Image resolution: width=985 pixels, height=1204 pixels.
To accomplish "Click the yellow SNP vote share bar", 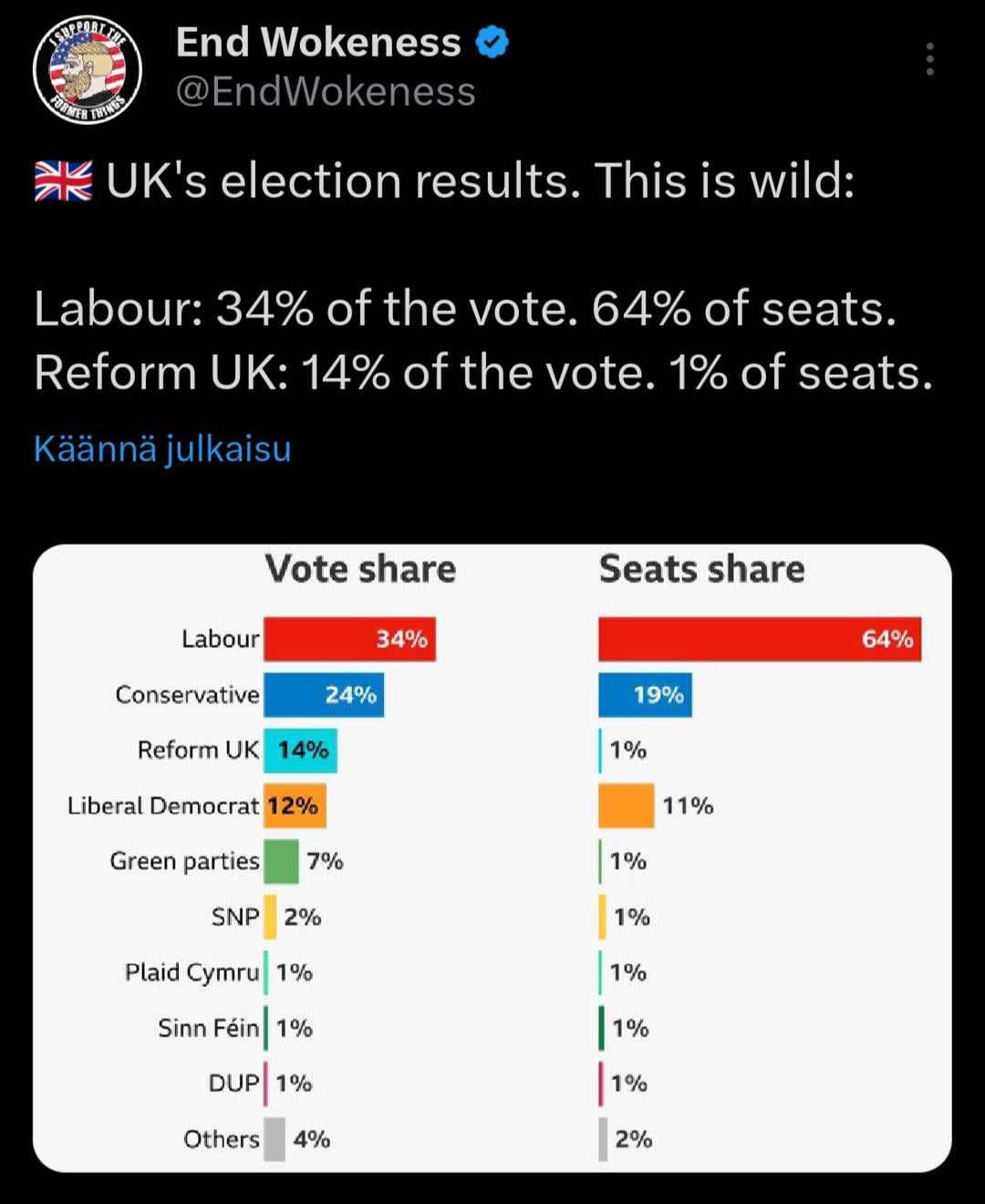I will [270, 918].
